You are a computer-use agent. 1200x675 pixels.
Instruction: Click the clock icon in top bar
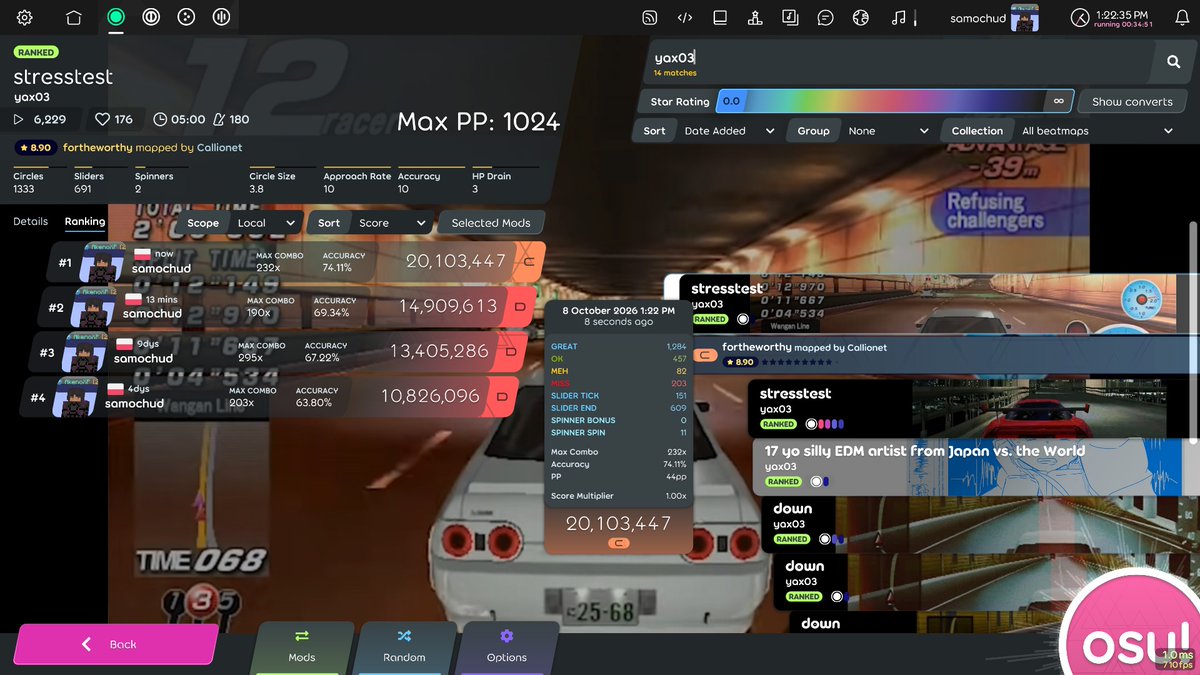click(x=1080, y=18)
